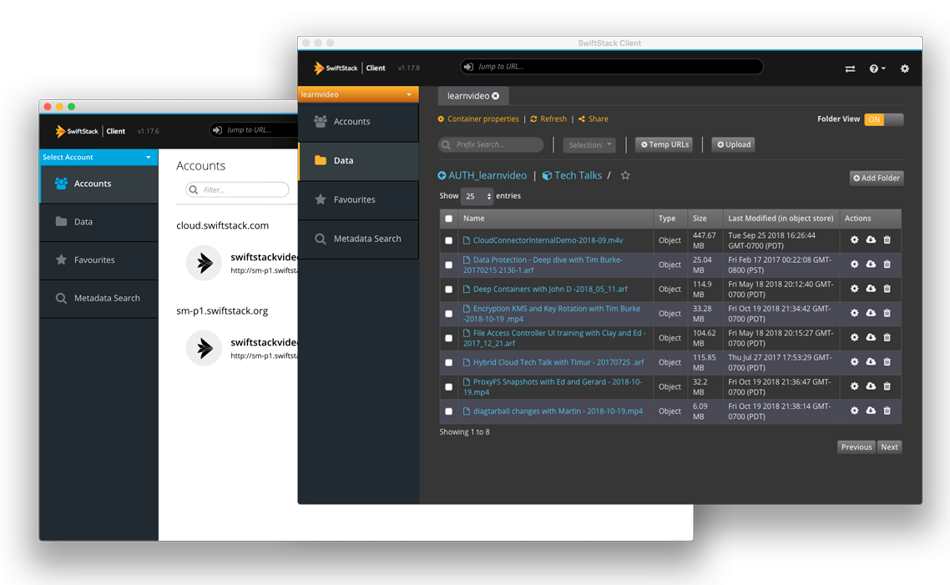Check the Deep Containers row checkbox
This screenshot has height=585, width=950.
tap(448, 289)
